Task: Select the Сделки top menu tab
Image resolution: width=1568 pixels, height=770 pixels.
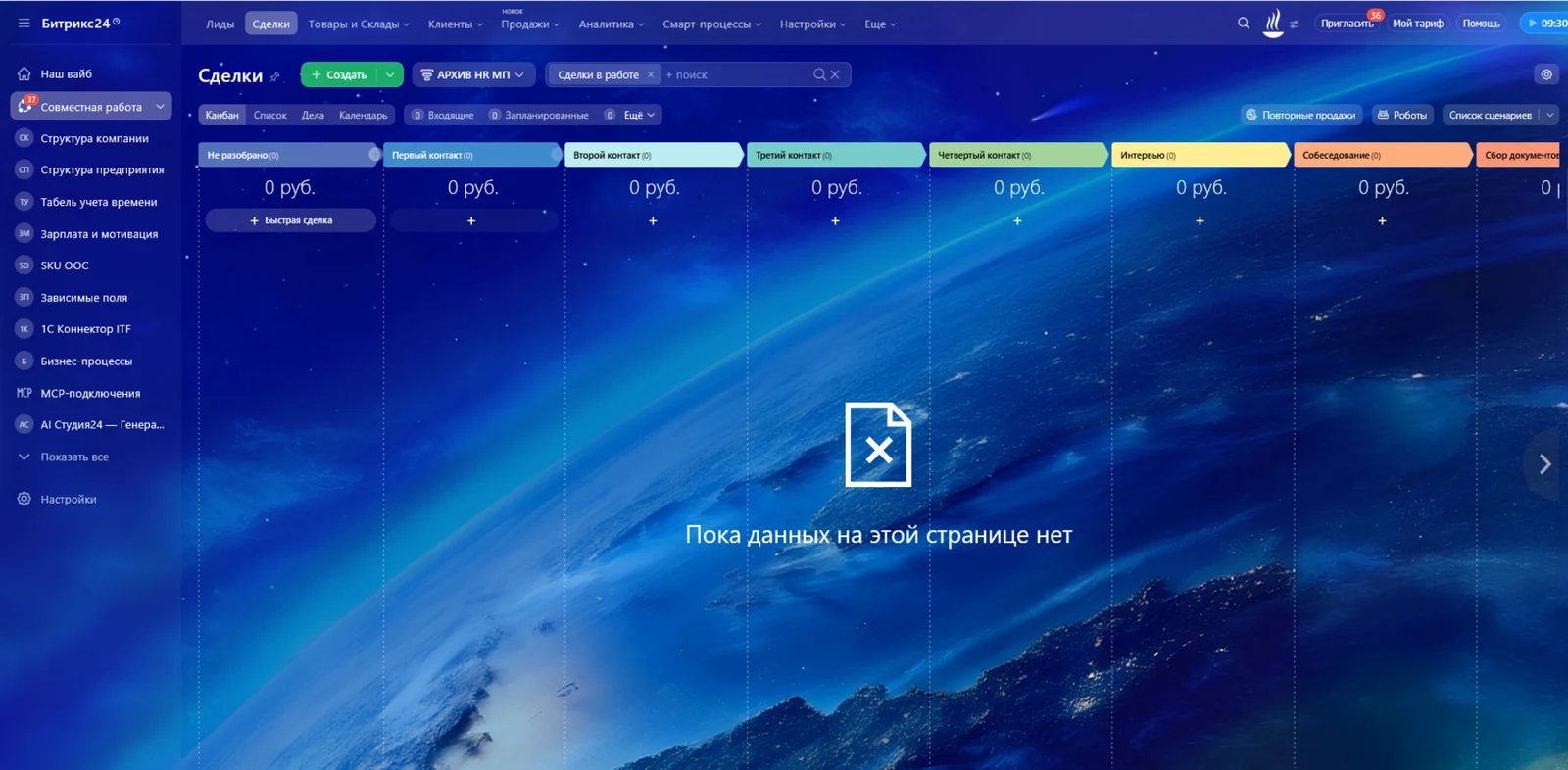Action: (271, 24)
